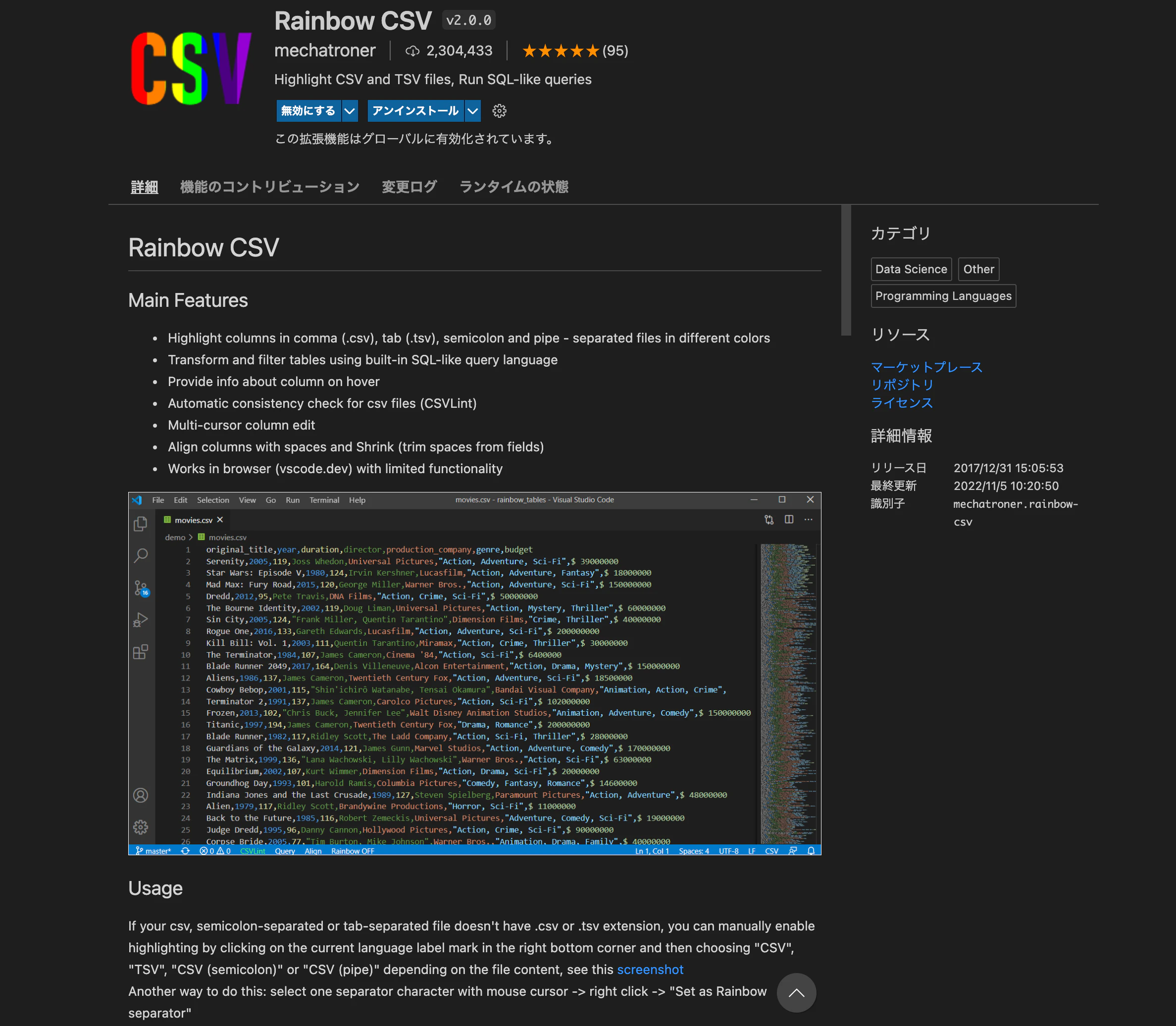1176x1026 pixels.
Task: Click the download count cloud icon
Action: 412,51
